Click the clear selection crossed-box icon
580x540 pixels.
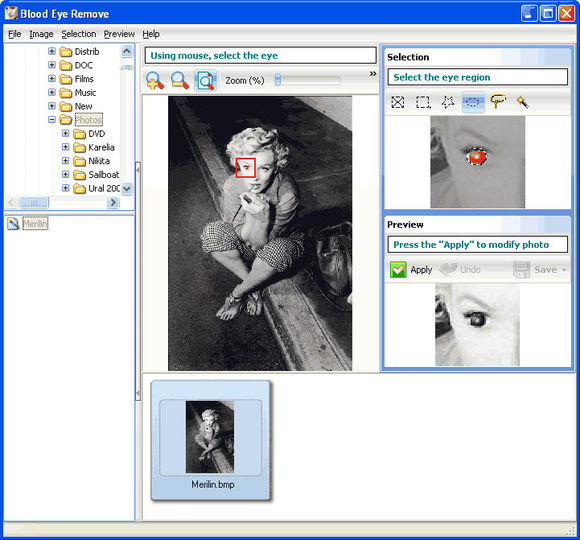coord(398,102)
